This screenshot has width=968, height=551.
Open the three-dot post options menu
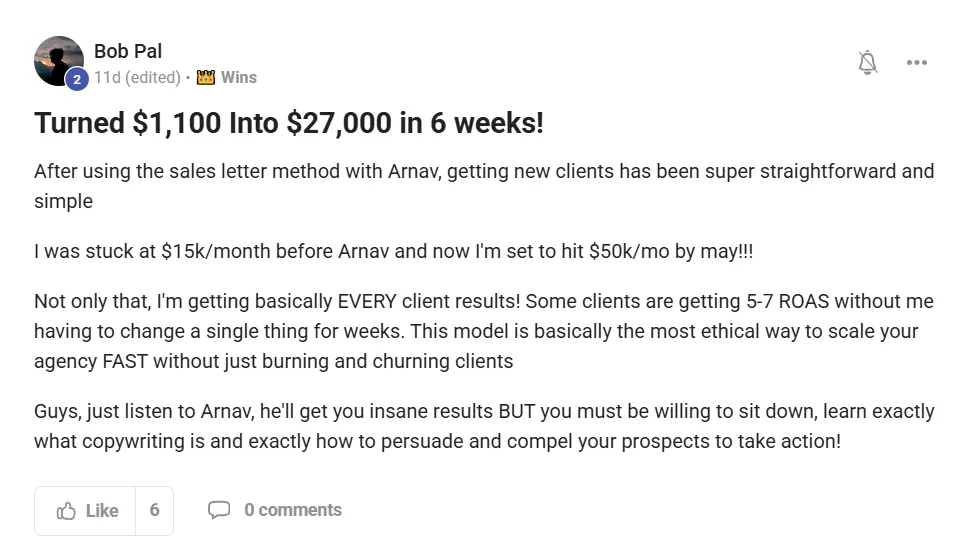click(916, 63)
